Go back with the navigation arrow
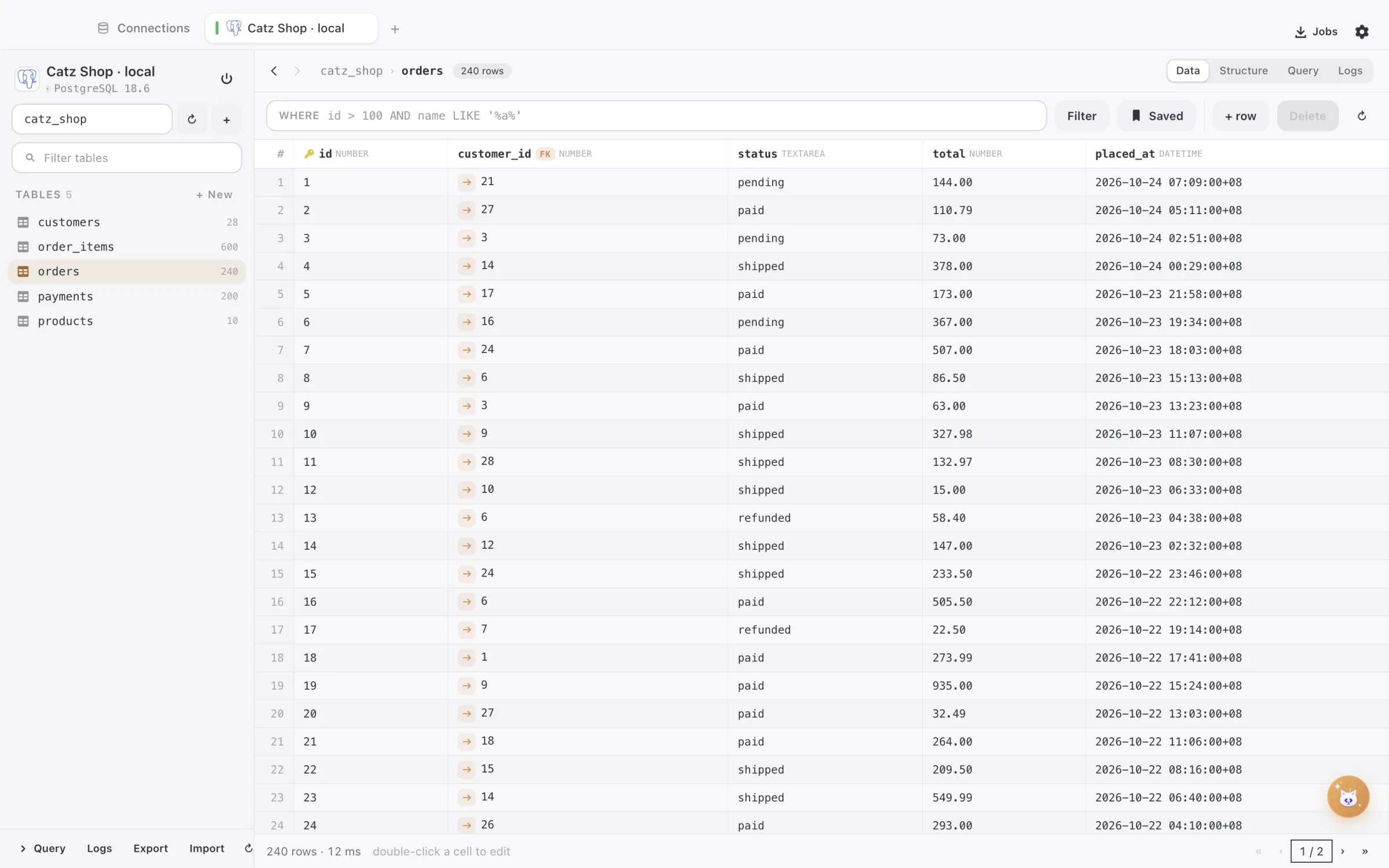 [274, 71]
